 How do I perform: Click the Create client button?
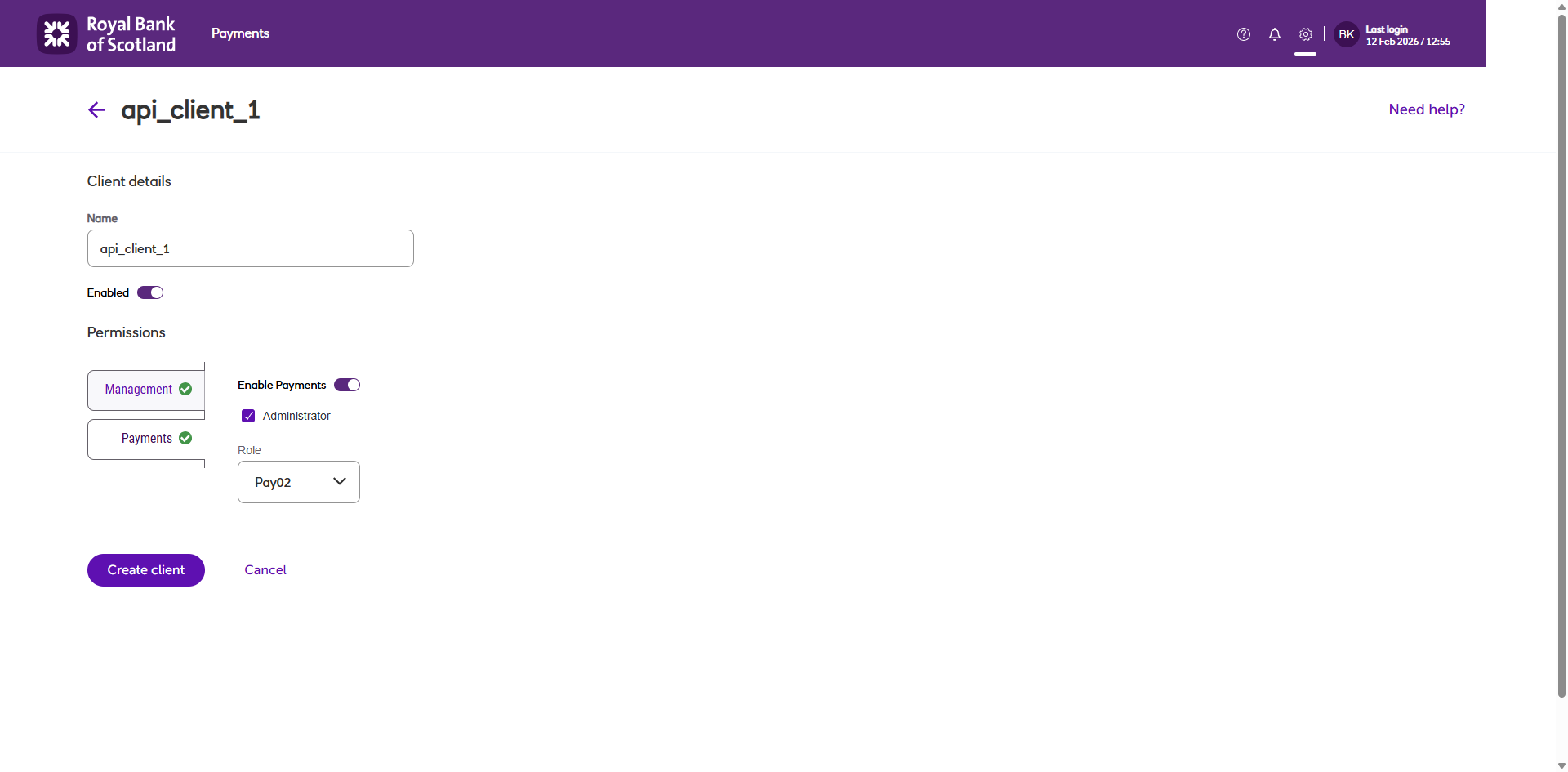(146, 570)
